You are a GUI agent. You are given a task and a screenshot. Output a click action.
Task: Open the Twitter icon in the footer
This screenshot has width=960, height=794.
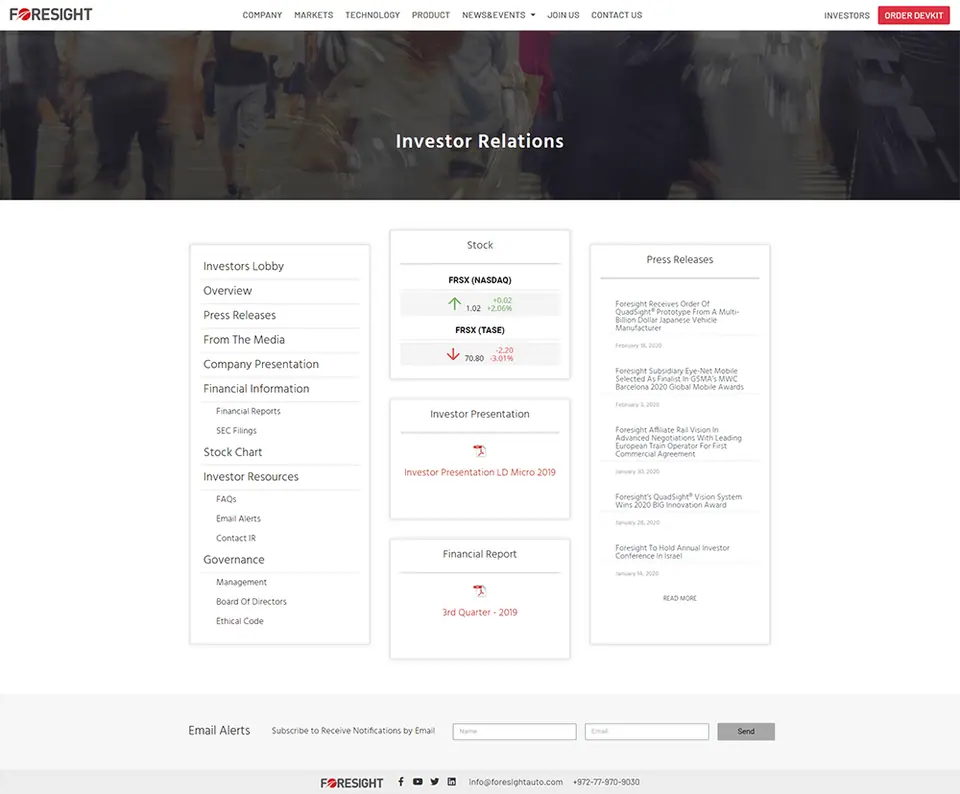pos(435,782)
